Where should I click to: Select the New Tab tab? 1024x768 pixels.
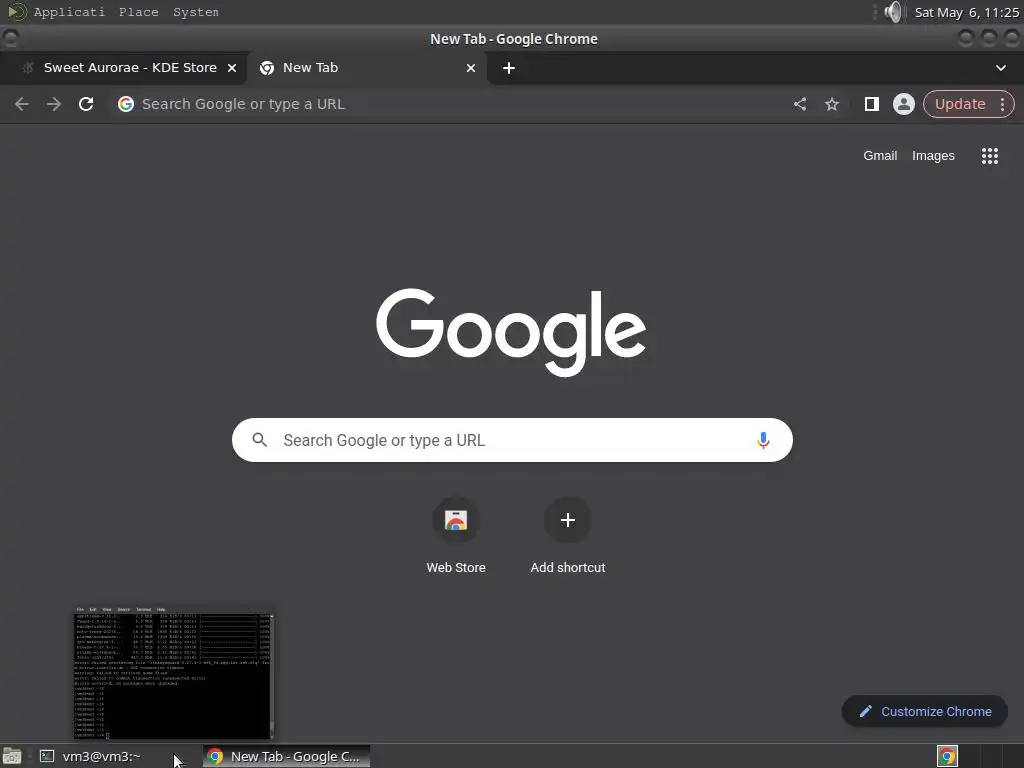(x=366, y=68)
